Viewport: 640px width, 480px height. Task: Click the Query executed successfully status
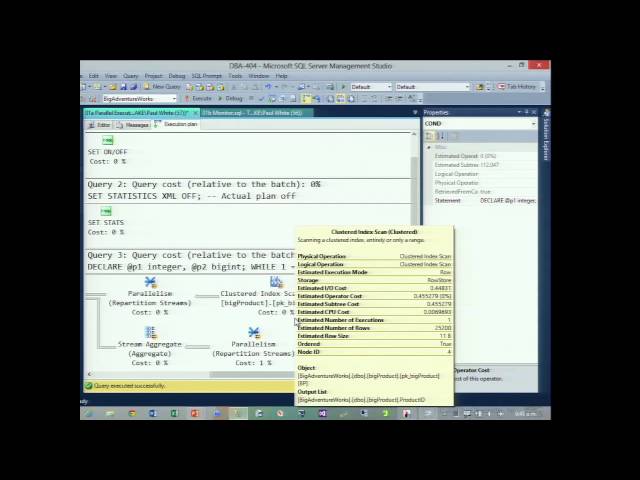129,386
